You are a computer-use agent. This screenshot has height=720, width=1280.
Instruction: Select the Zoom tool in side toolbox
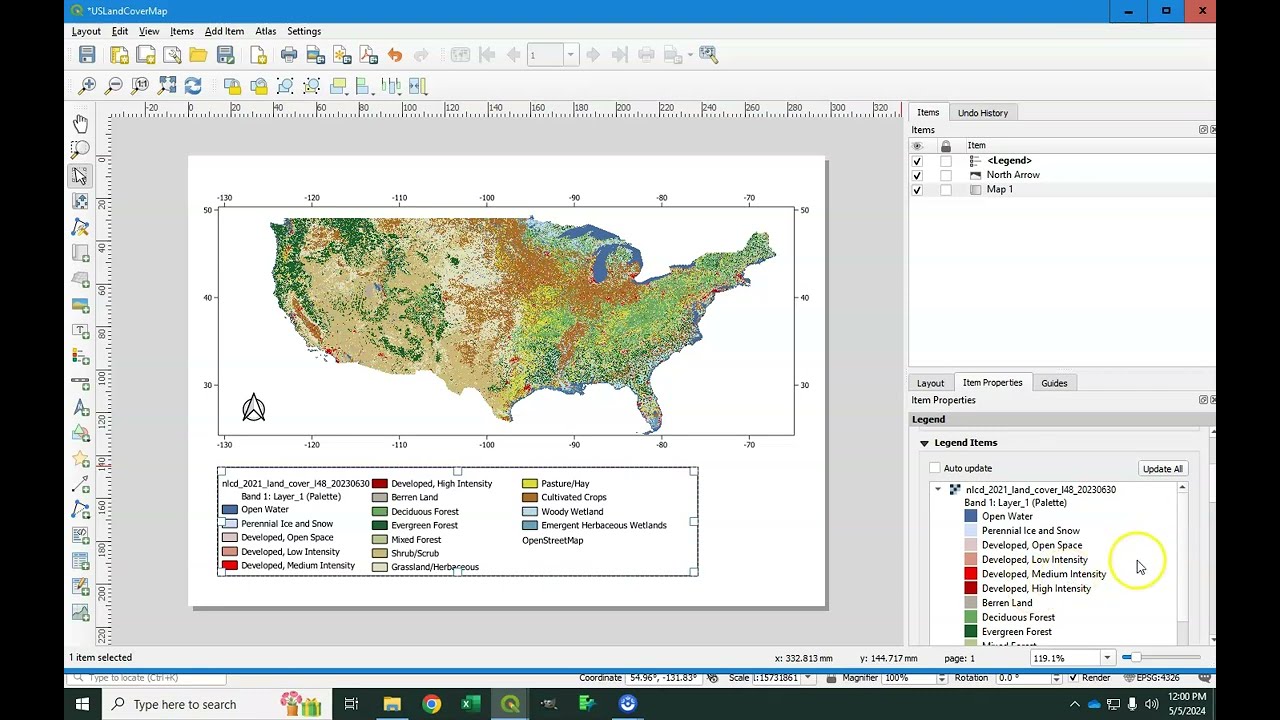pos(80,150)
